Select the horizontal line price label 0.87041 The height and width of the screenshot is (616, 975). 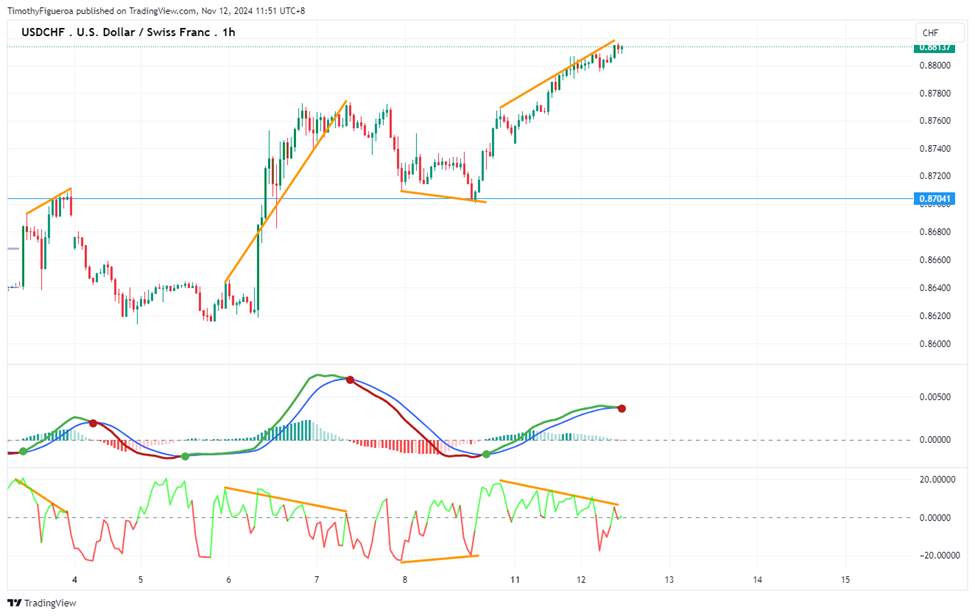pyautogui.click(x=935, y=199)
